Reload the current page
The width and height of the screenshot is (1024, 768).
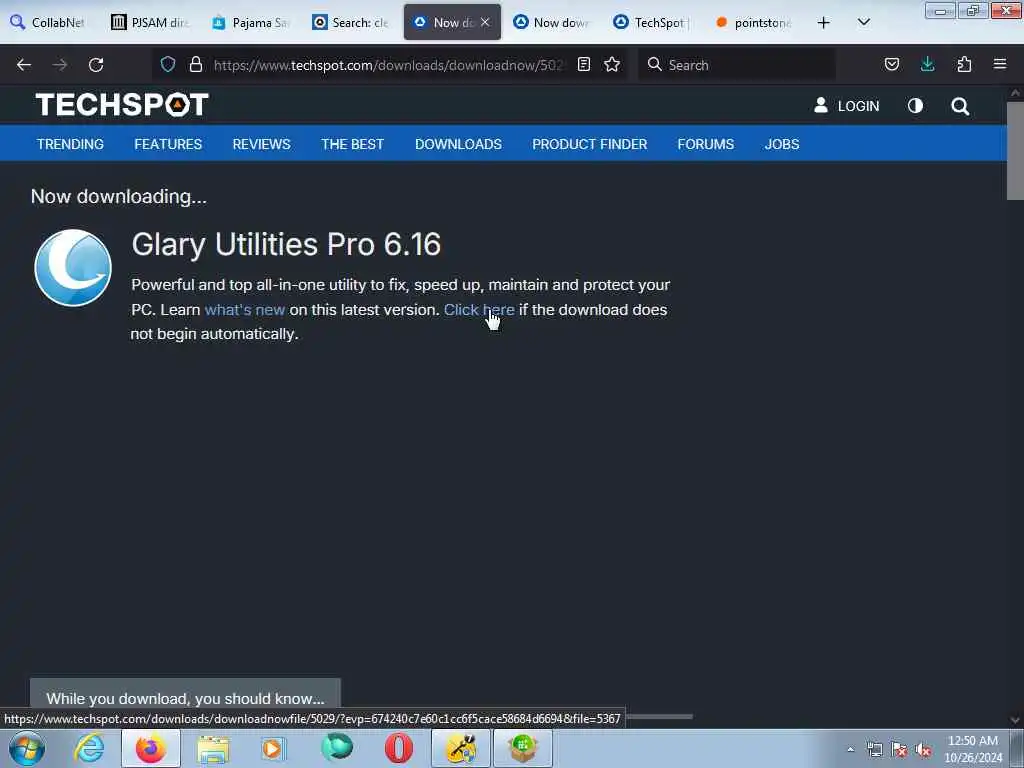point(96,65)
